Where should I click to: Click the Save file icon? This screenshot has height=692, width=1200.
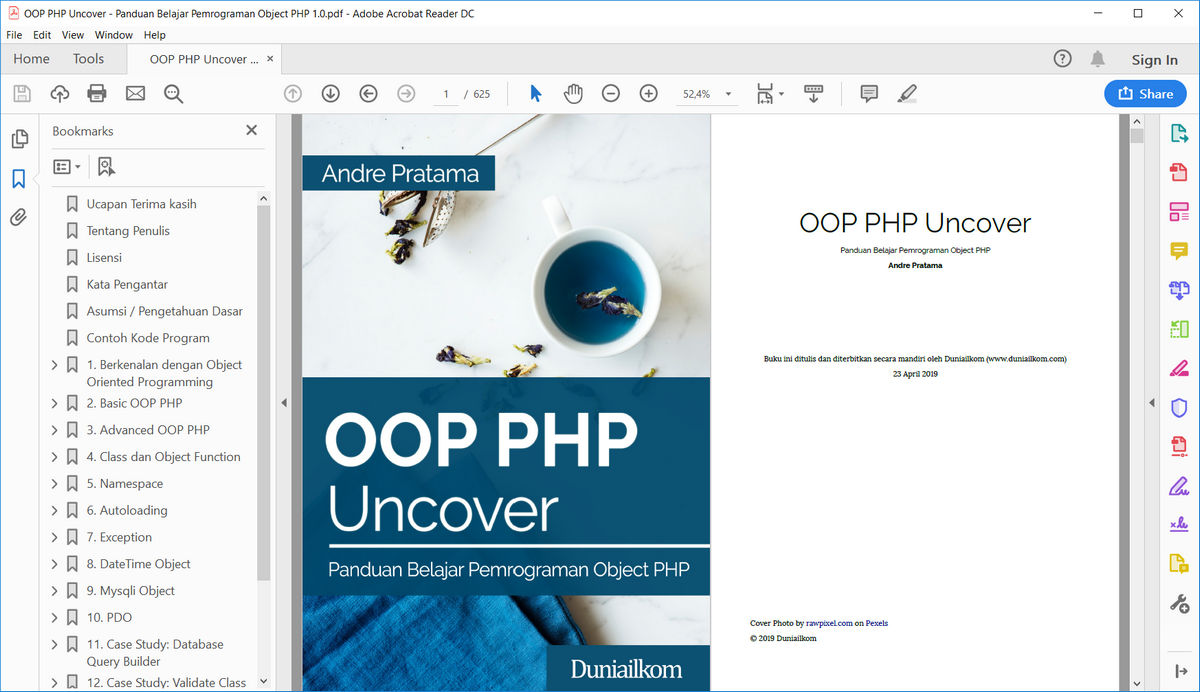pos(21,94)
